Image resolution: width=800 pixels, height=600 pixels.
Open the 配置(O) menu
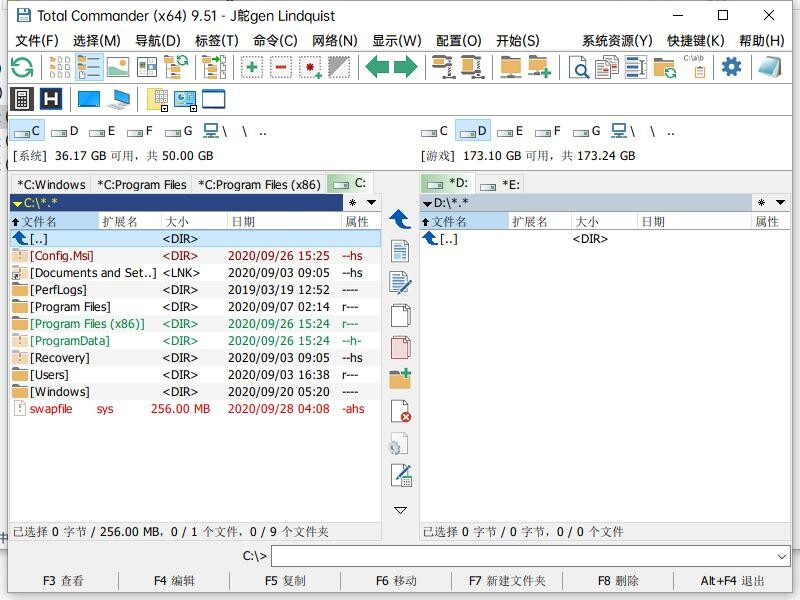[x=459, y=40]
